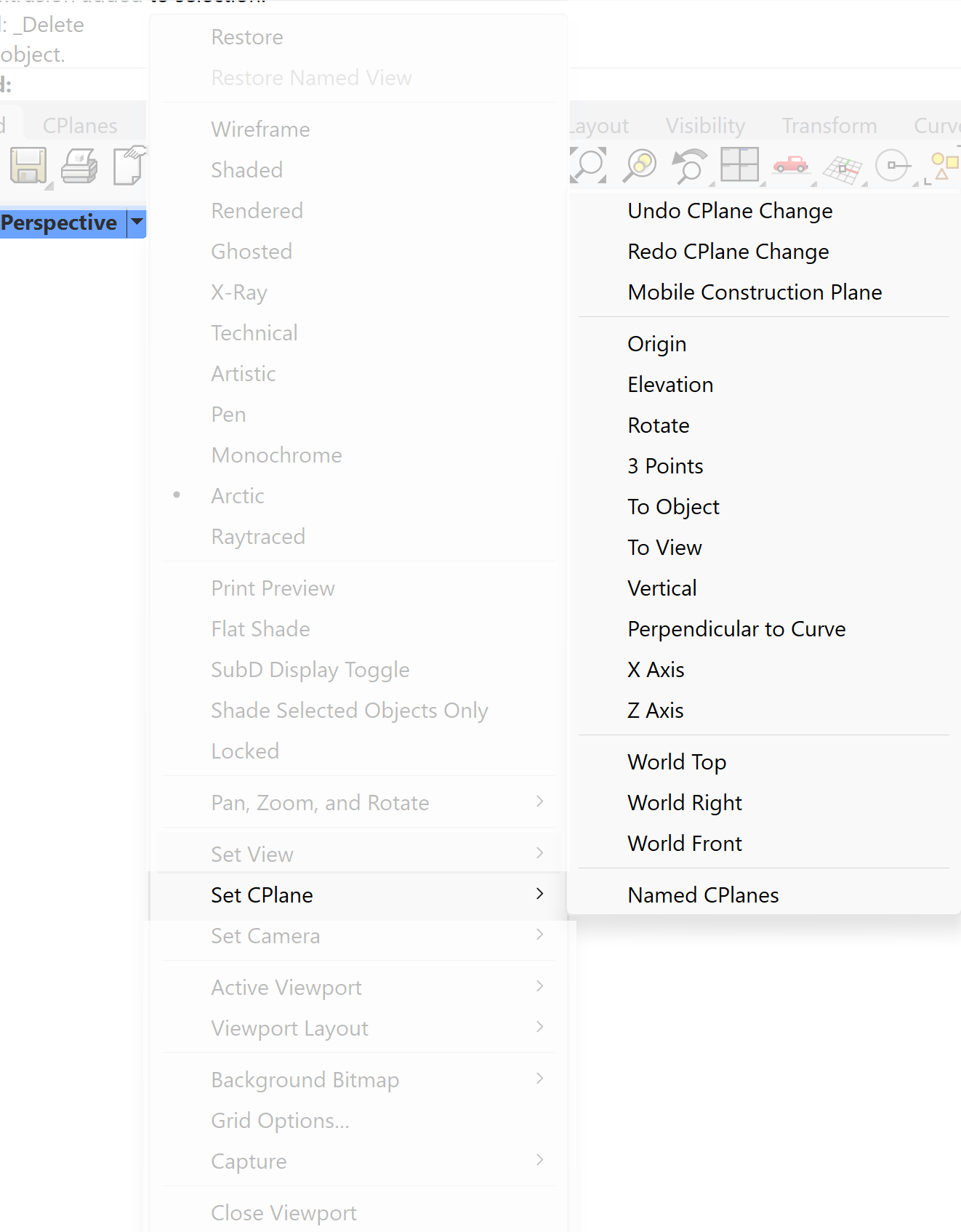Click the Zoom Selected magnifier icon
961x1232 pixels.
tap(640, 165)
